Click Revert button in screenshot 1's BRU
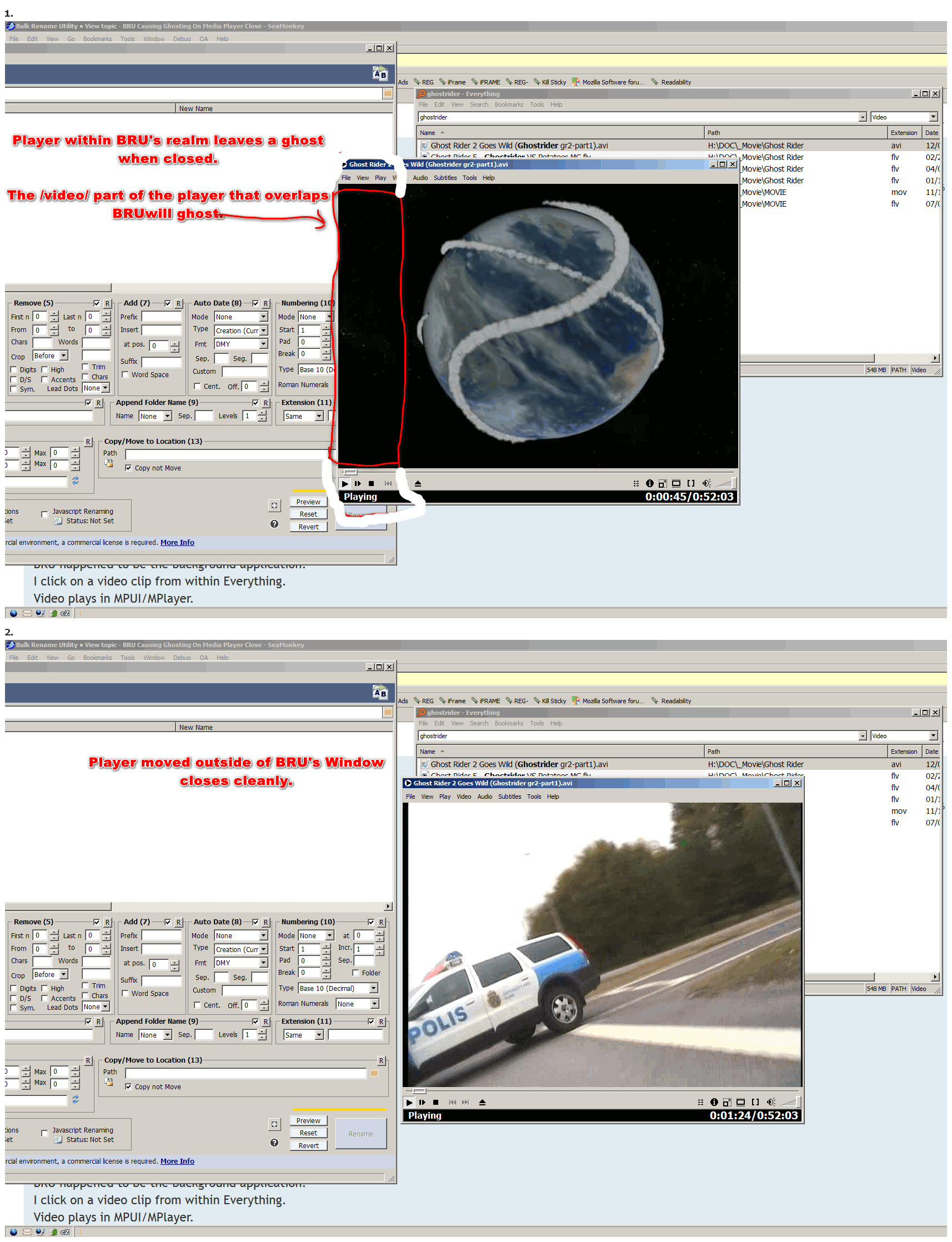 coord(308,527)
